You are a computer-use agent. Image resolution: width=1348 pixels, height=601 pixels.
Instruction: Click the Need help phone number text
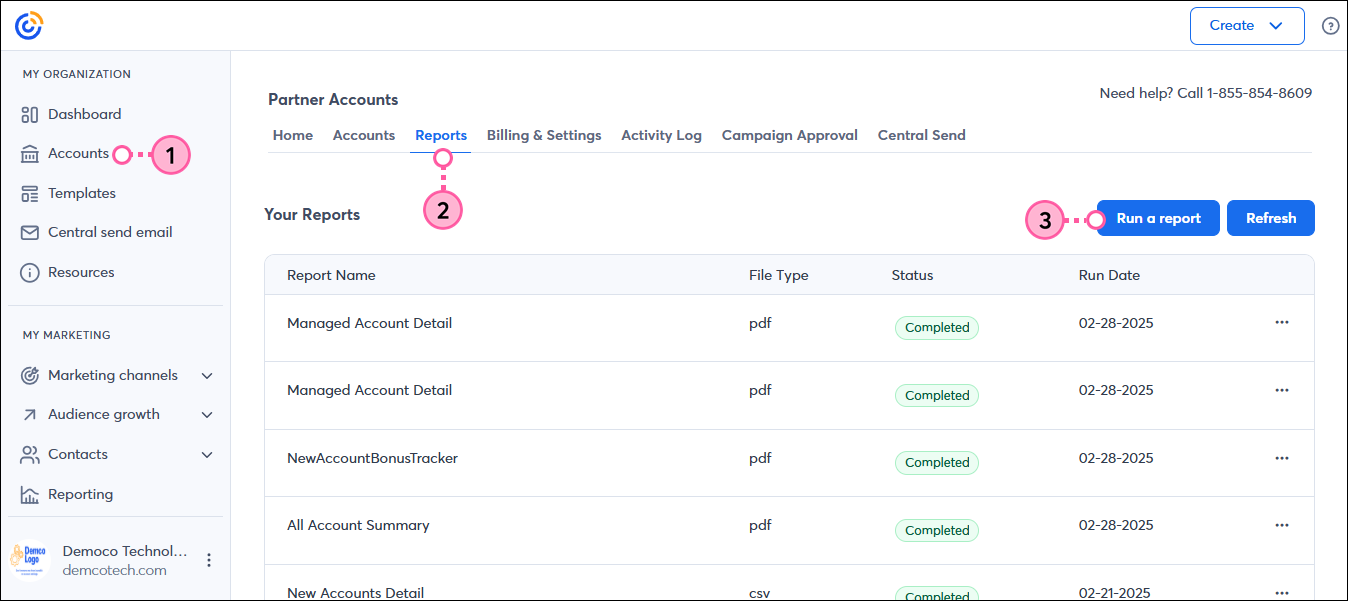pyautogui.click(x=1205, y=93)
